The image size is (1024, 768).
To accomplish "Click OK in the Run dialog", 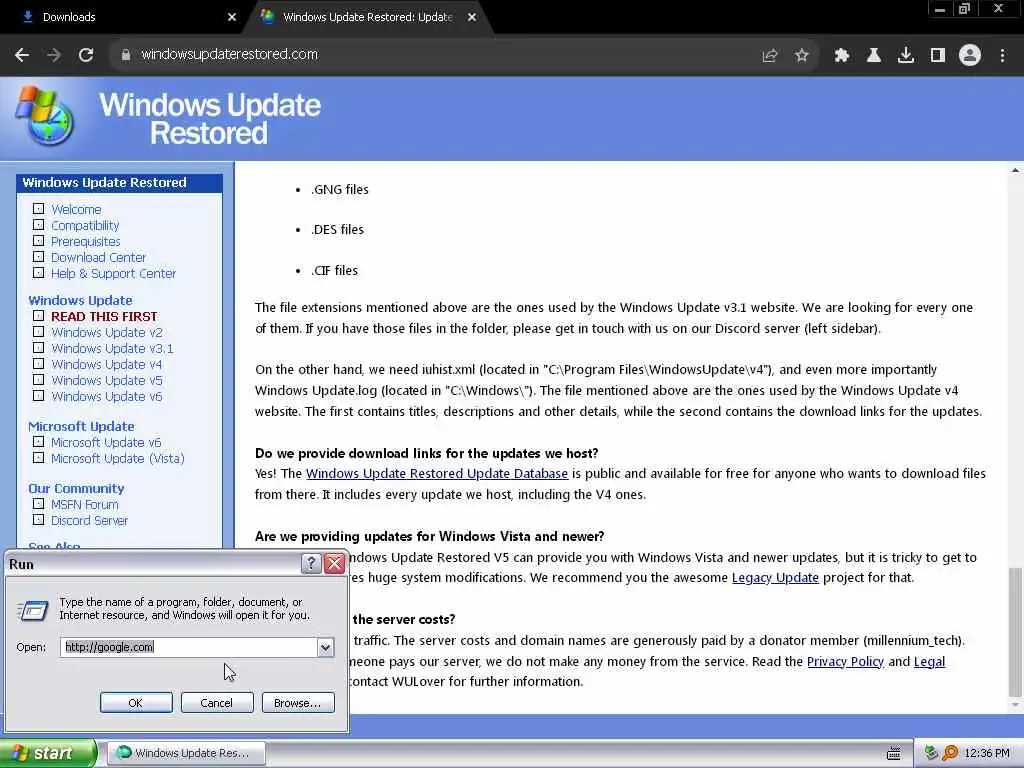I will 136,703.
